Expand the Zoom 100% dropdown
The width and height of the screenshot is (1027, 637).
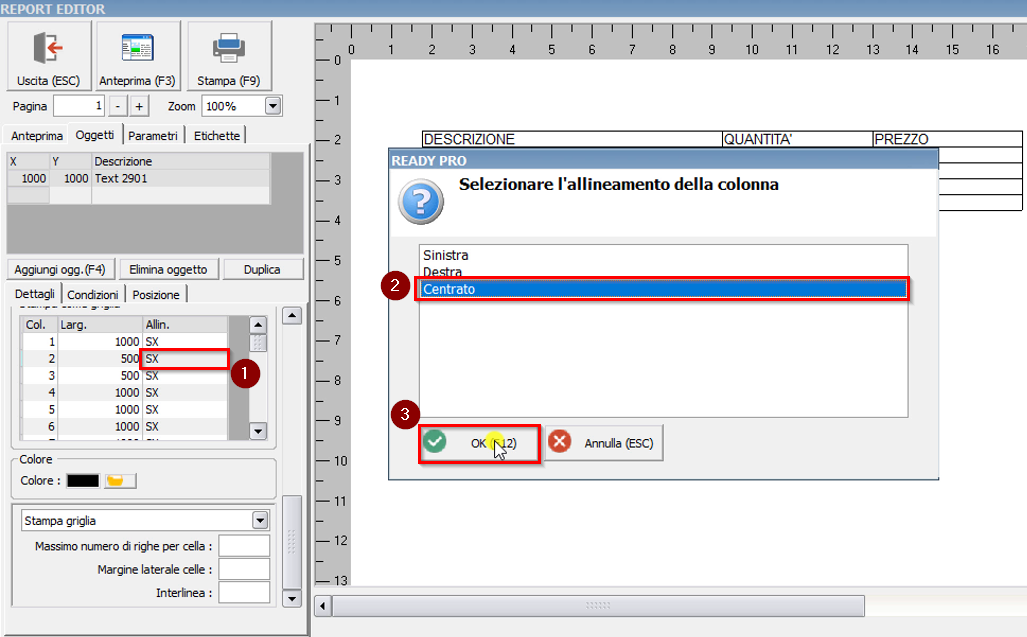[x=273, y=106]
